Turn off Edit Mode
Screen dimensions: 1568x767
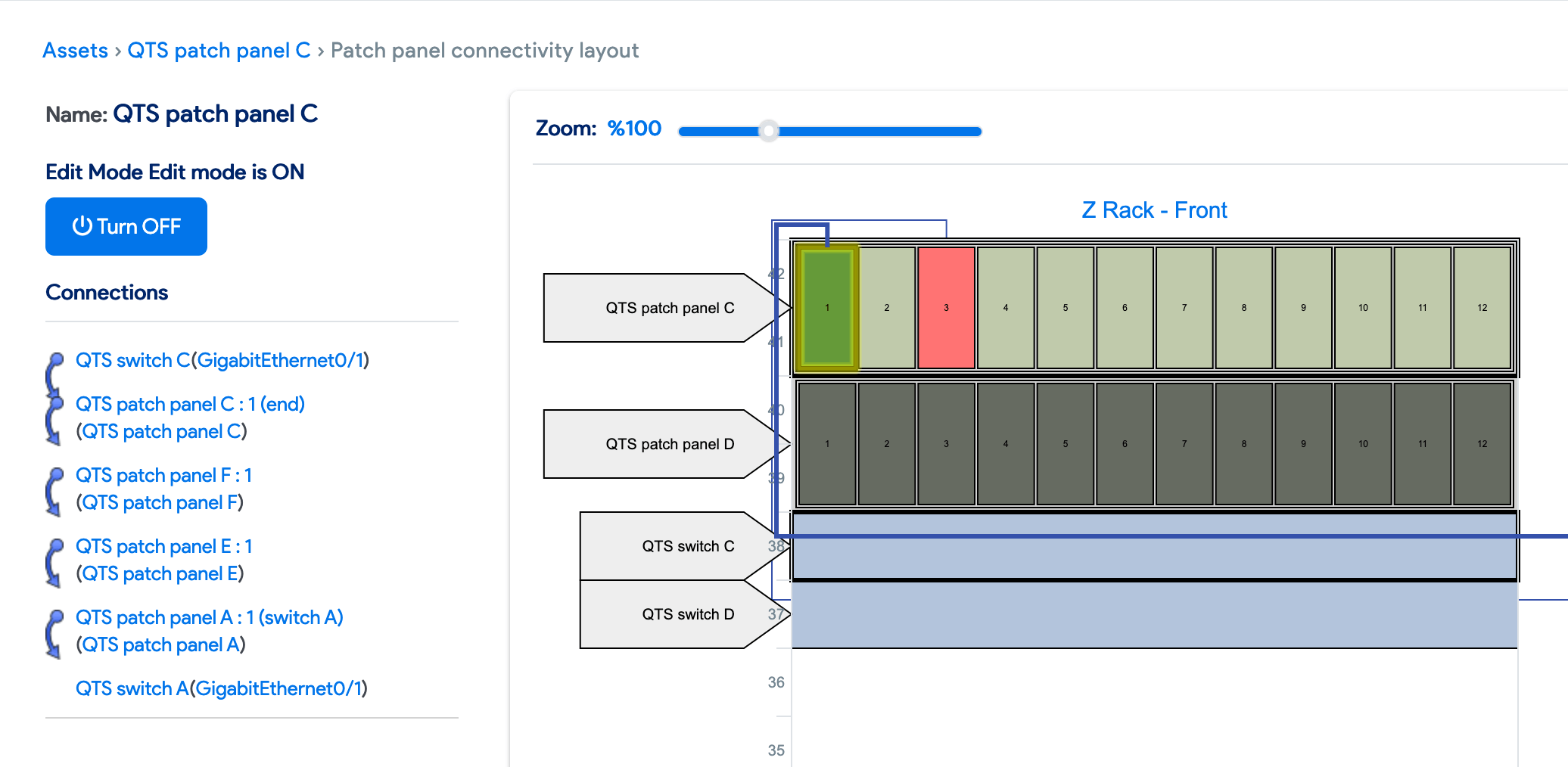point(126,225)
